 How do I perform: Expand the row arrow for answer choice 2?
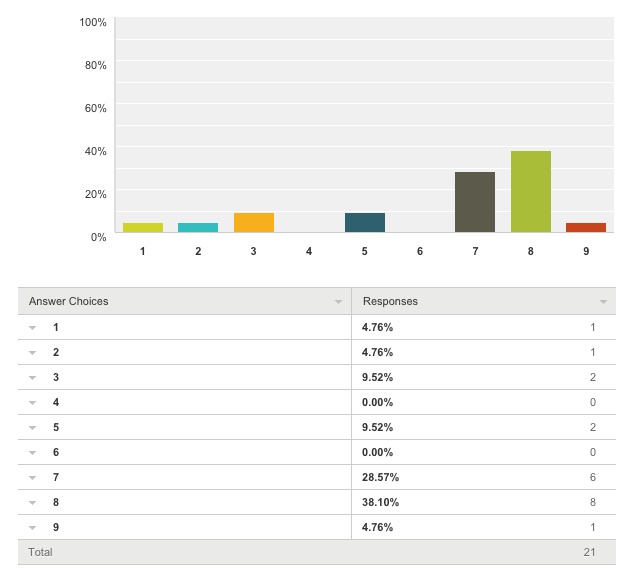click(x=33, y=353)
